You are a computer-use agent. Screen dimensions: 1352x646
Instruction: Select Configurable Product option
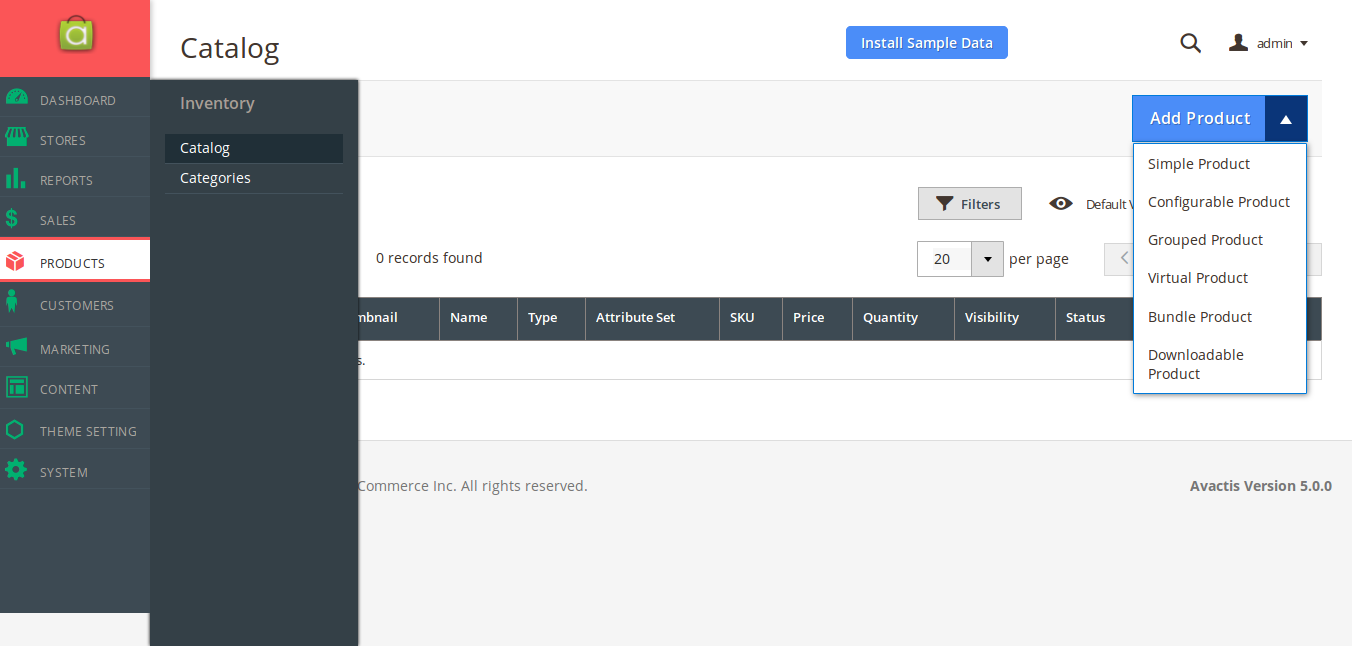(x=1220, y=202)
